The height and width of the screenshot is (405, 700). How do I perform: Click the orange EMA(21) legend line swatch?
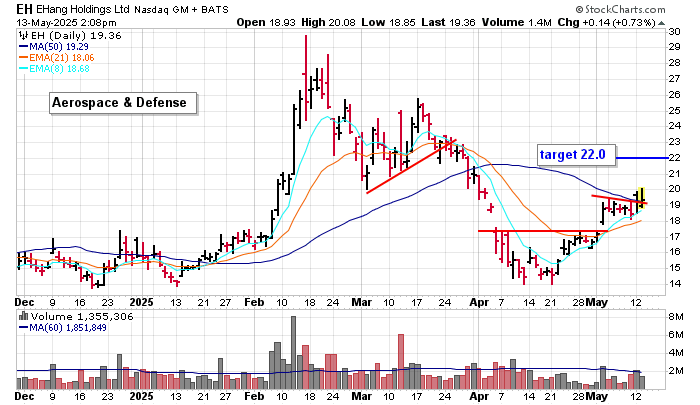pyautogui.click(x=23, y=58)
